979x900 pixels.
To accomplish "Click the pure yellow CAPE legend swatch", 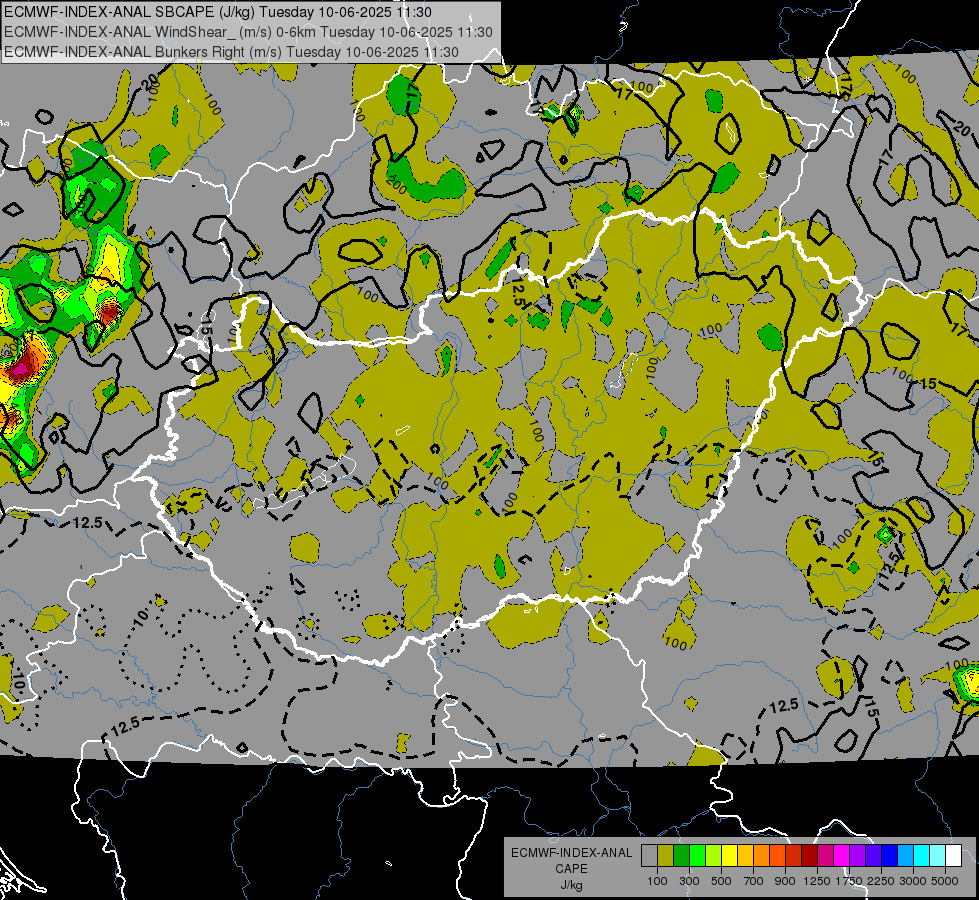I will [729, 856].
